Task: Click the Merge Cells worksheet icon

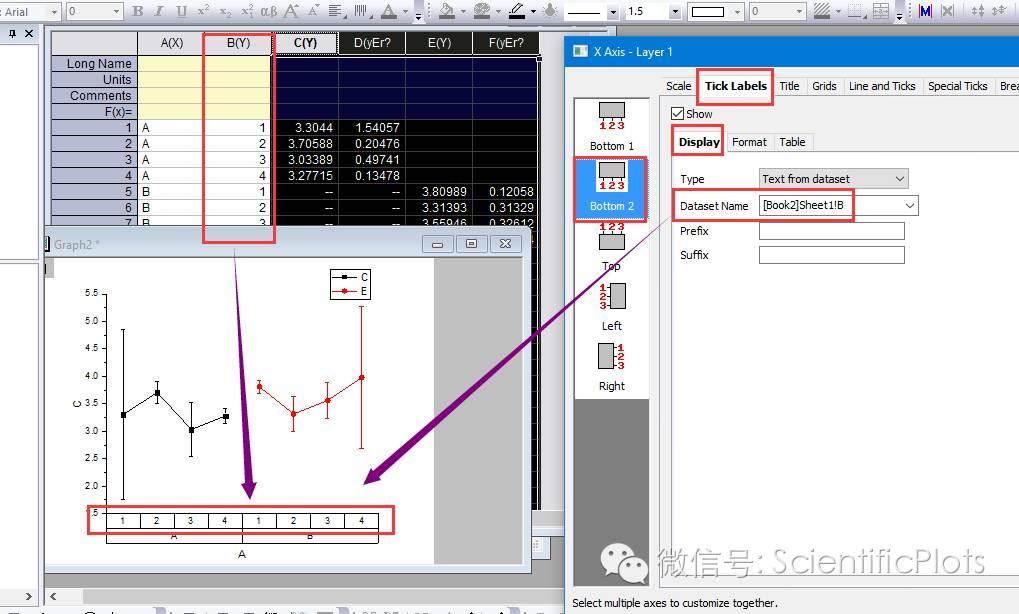Action: (879, 11)
